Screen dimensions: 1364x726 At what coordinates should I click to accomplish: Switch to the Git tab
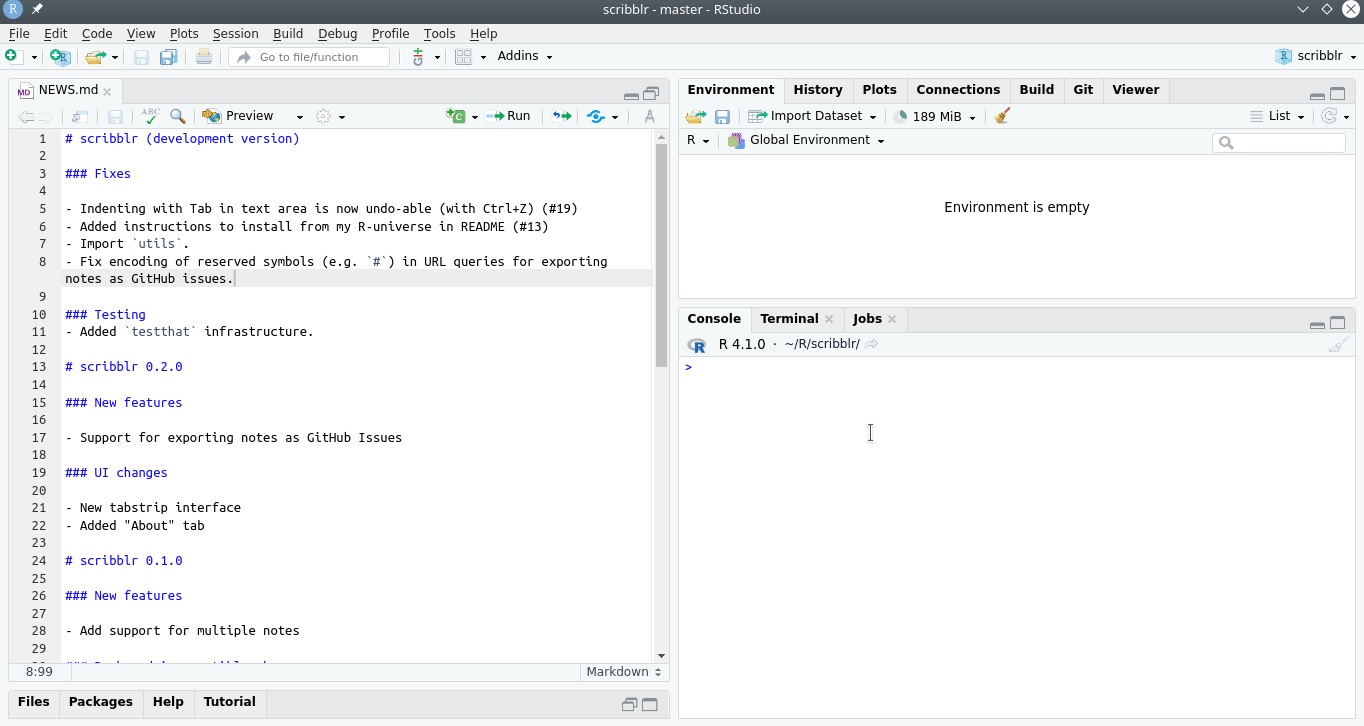1083,90
